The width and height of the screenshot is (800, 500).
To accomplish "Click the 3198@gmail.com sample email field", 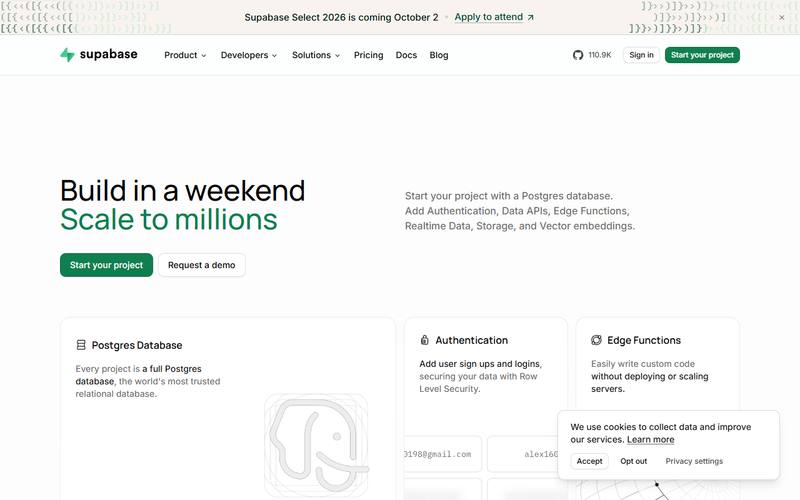I will (x=442, y=454).
